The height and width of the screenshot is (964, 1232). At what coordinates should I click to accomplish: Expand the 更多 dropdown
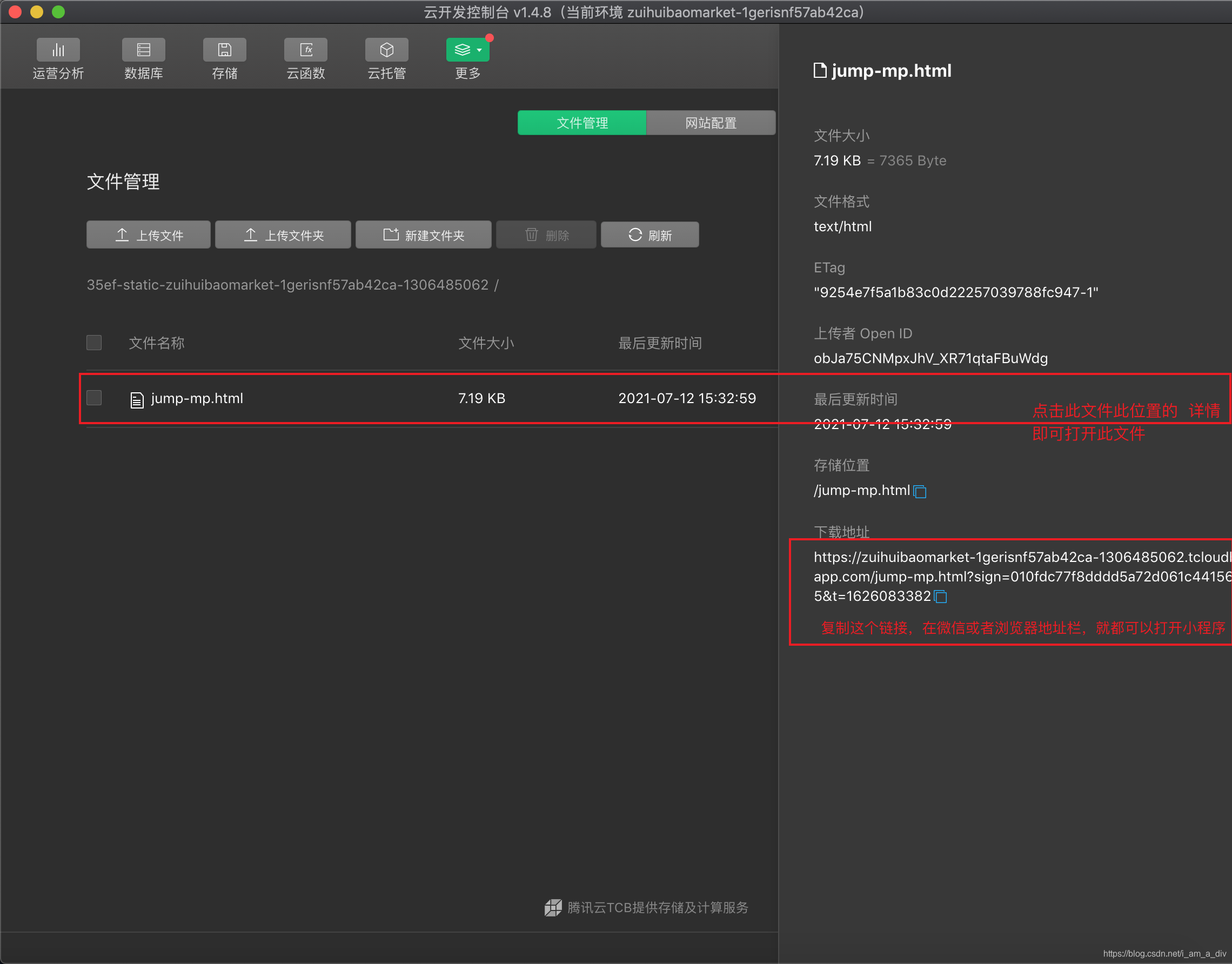pyautogui.click(x=468, y=50)
